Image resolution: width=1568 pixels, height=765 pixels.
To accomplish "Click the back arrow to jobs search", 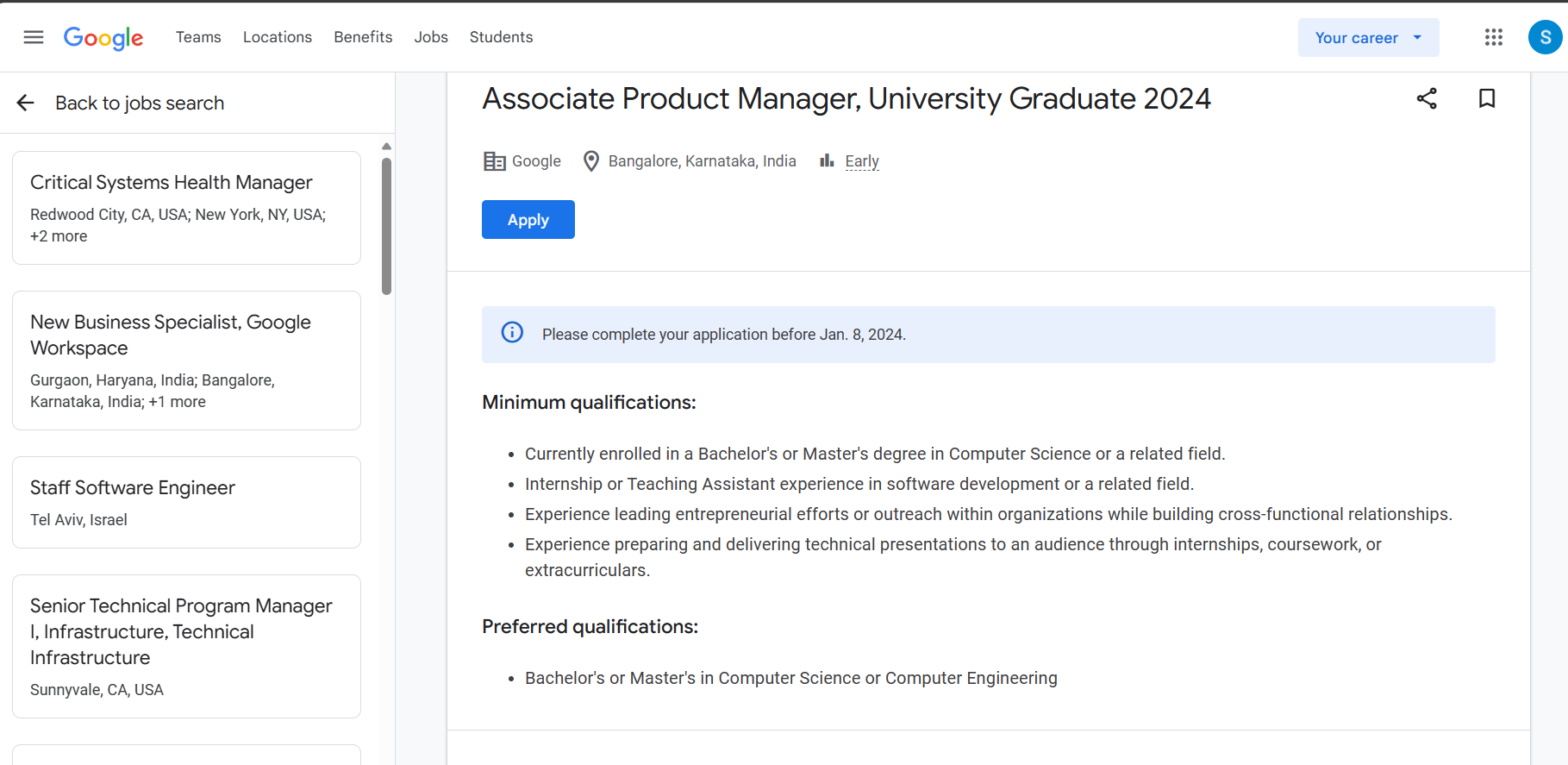I will click(25, 103).
